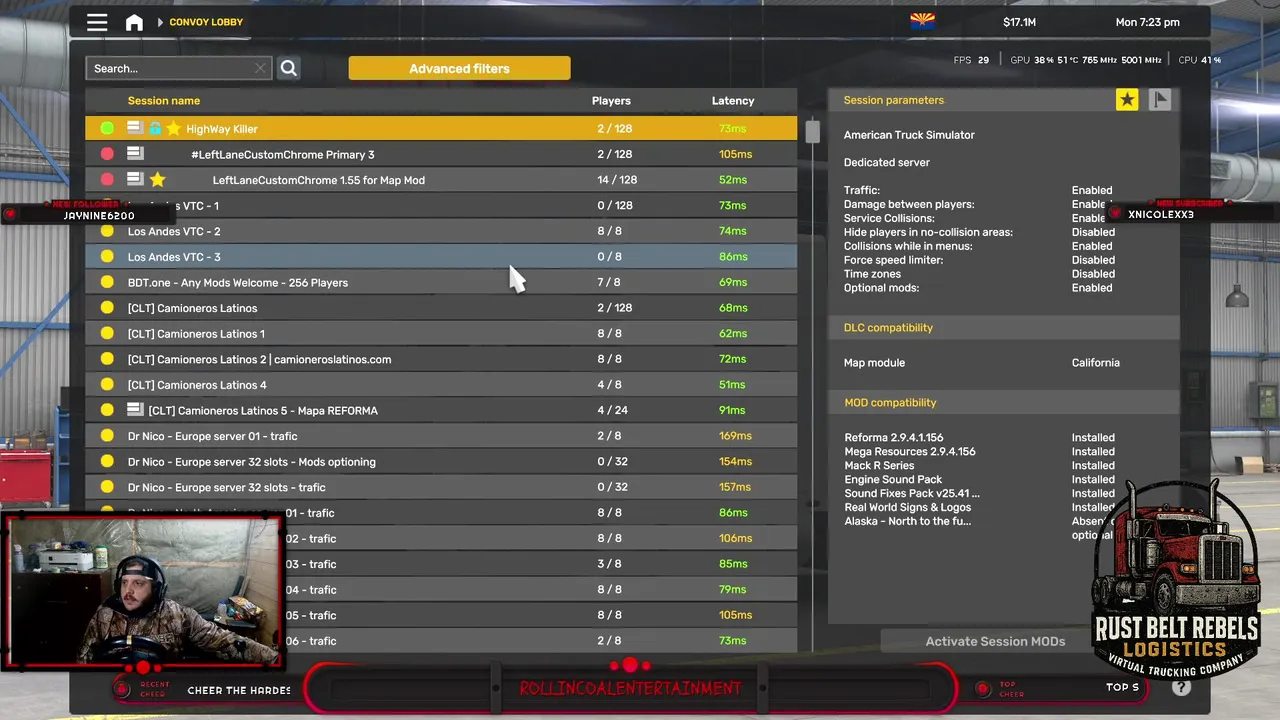
Task: Click mods icon on #LeftLaneCustomChrome Primary 3 row
Action: coord(135,154)
